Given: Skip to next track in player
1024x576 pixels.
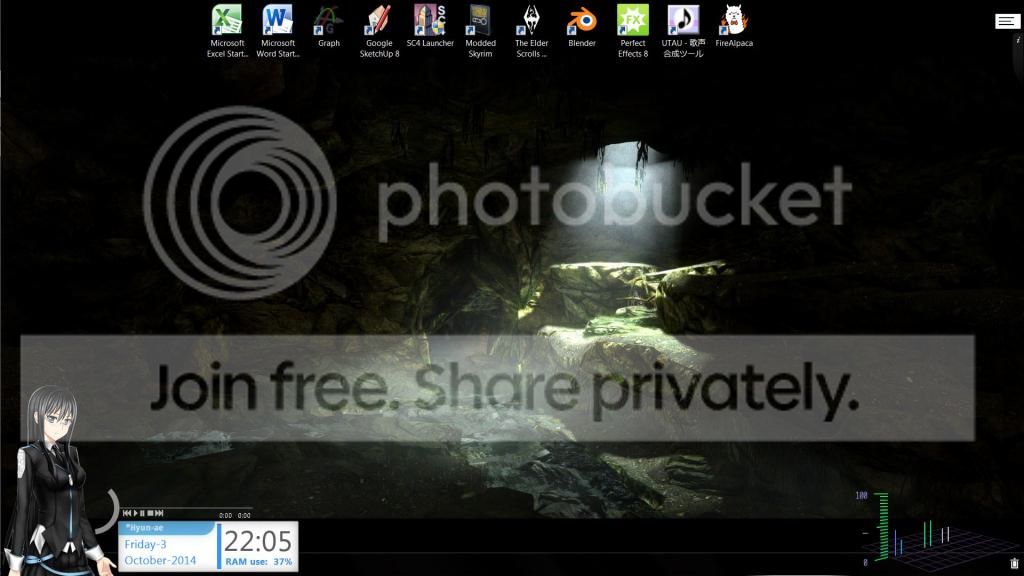Looking at the screenshot, I should pos(159,513).
